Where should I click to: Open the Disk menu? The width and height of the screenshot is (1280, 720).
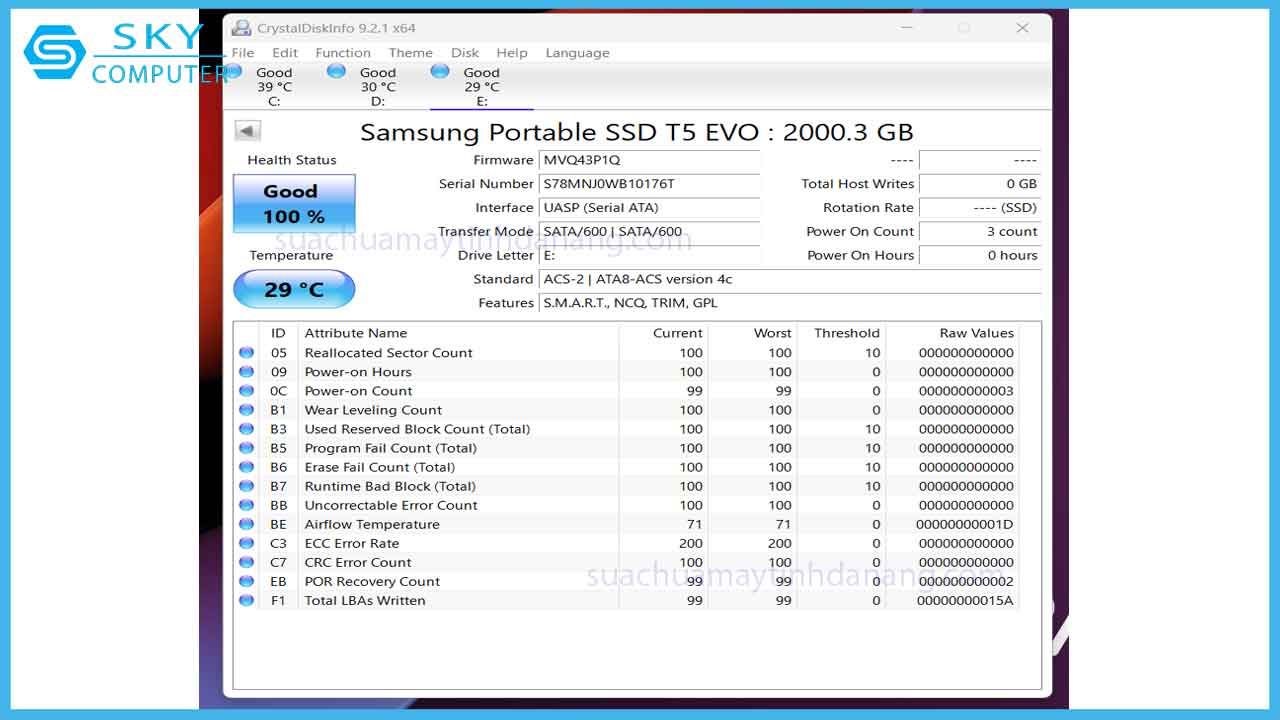(465, 53)
